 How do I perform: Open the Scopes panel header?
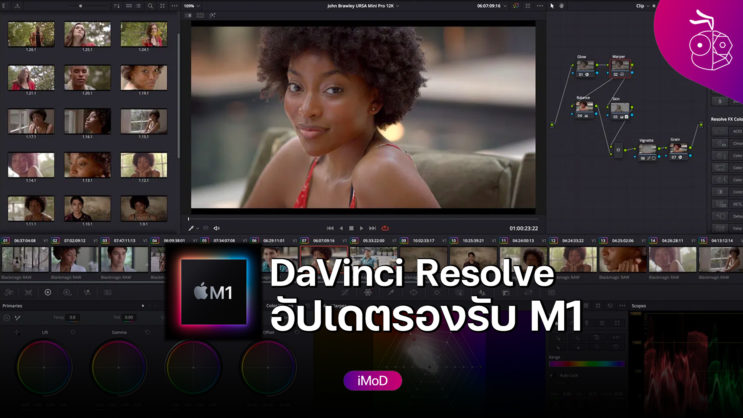(638, 306)
